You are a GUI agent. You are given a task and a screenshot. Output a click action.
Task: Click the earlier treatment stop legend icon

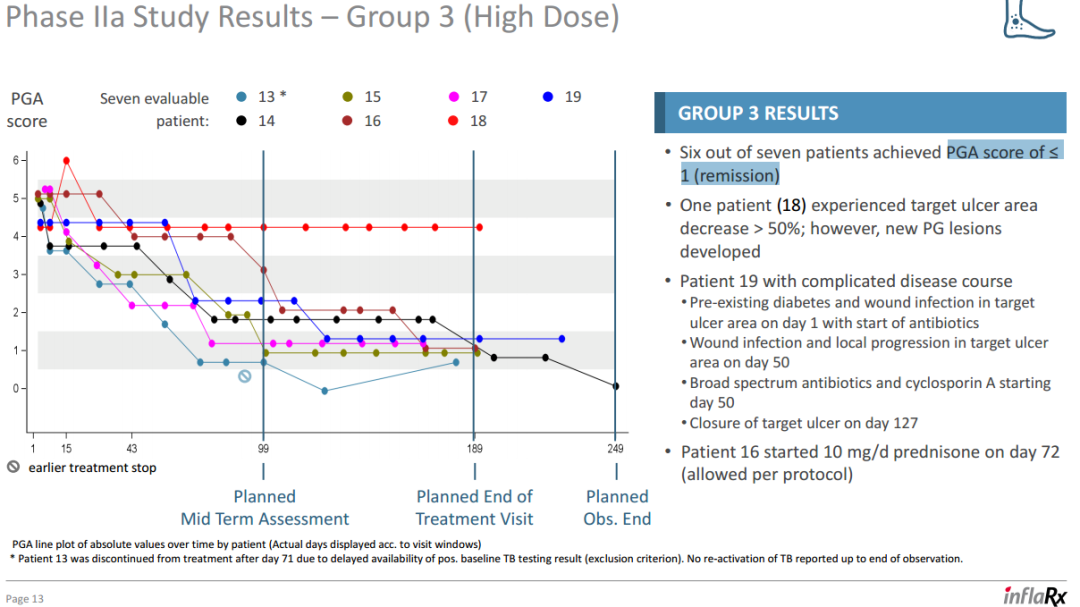13,467
